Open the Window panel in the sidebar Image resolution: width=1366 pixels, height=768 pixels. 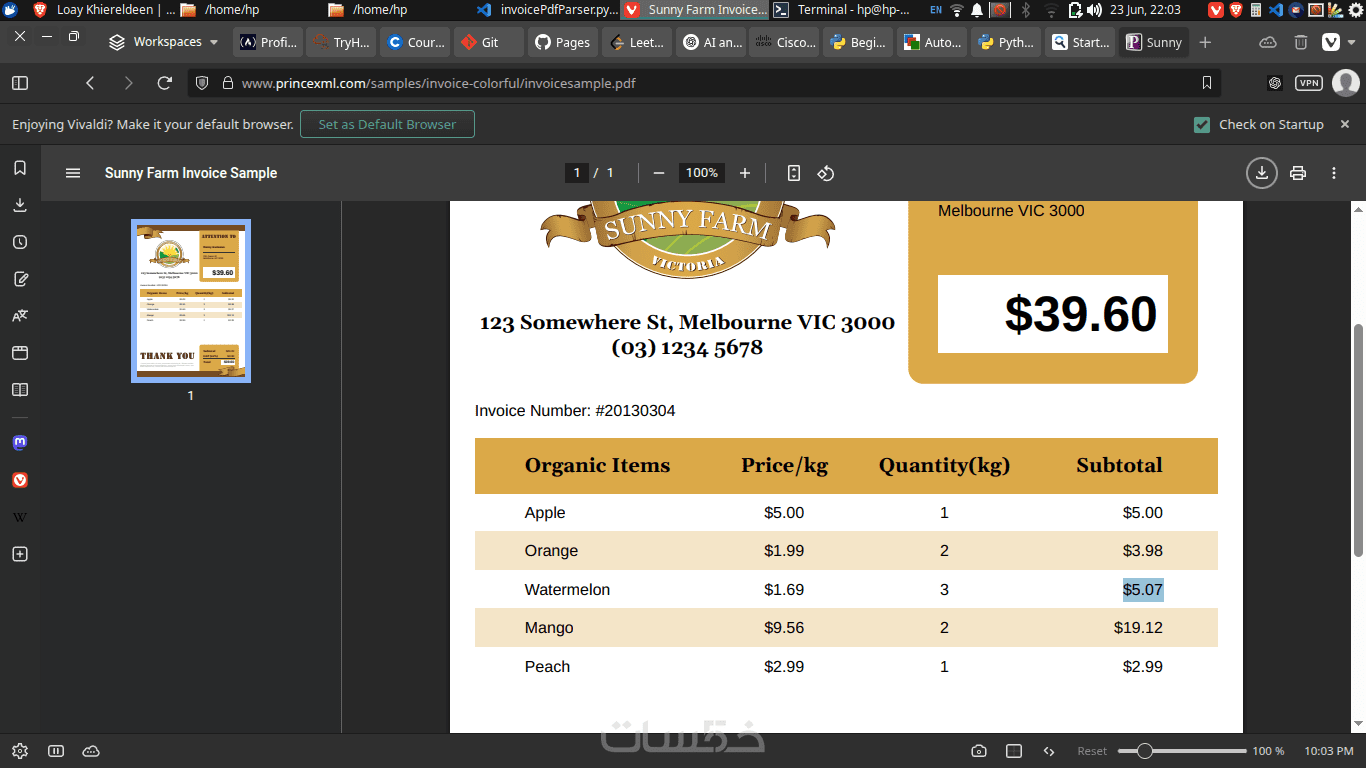point(20,353)
